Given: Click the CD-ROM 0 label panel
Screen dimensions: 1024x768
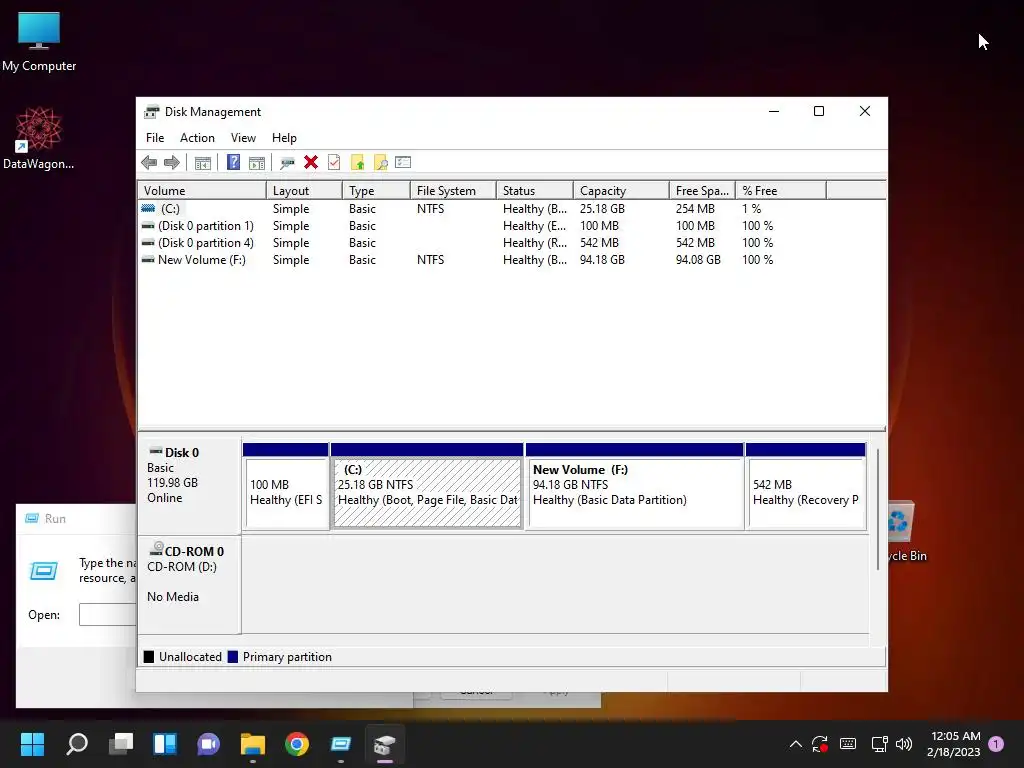Looking at the screenshot, I should tap(189, 584).
